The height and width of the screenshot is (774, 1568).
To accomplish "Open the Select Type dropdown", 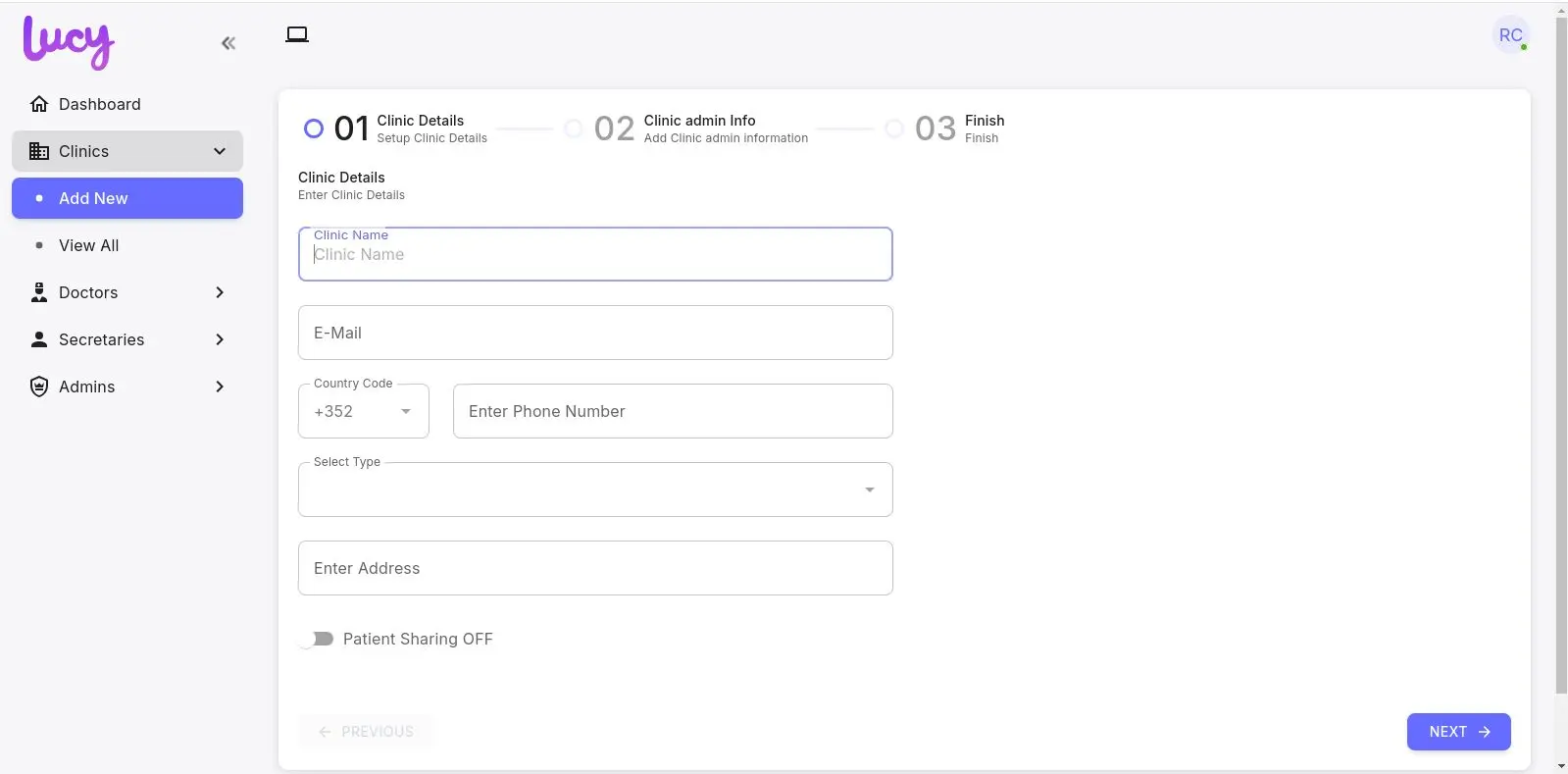I will [594, 490].
